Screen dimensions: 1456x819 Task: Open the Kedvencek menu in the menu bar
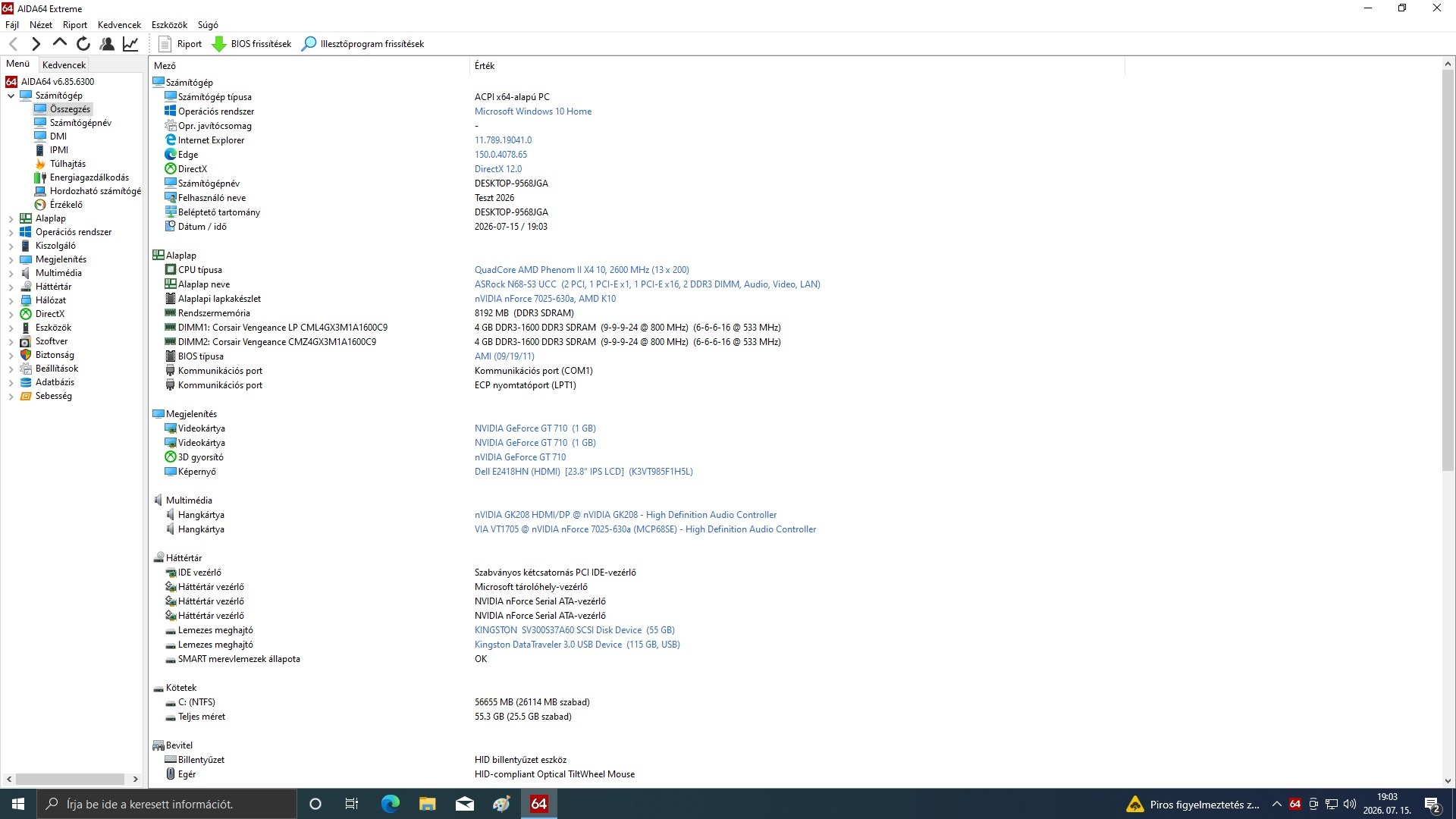click(119, 25)
